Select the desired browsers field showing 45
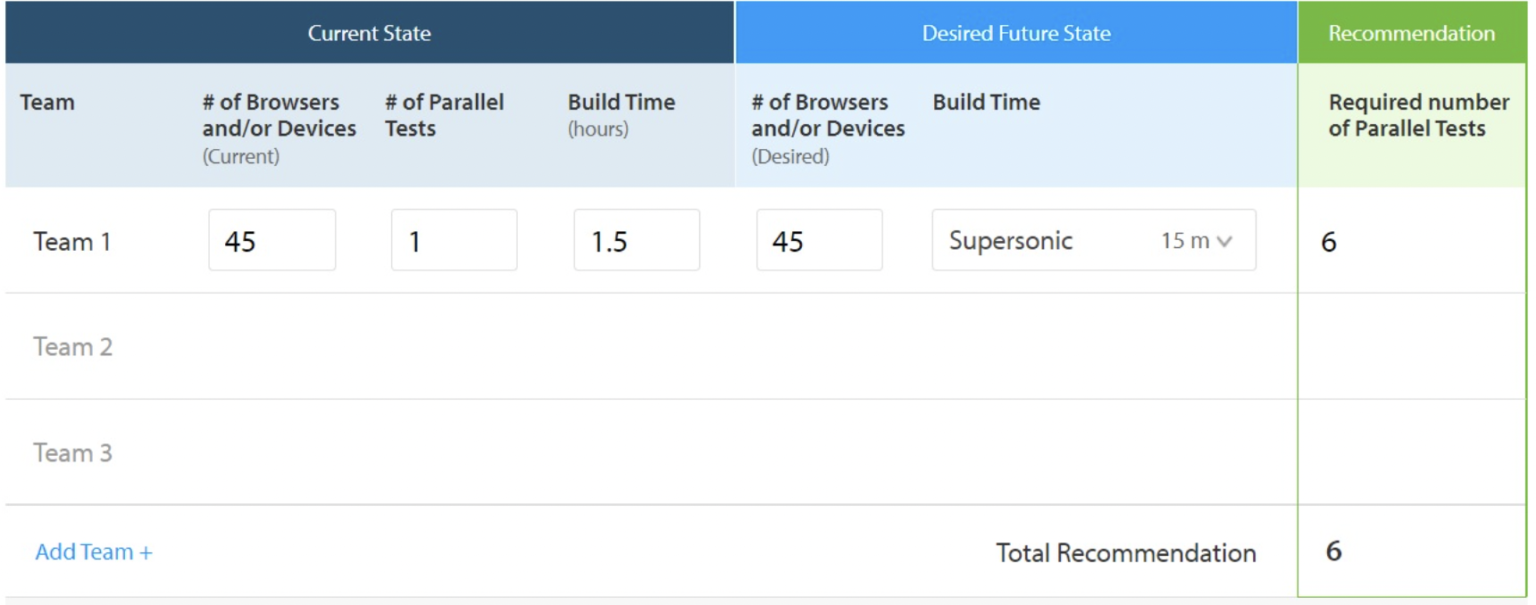This screenshot has height=605, width=1536. pyautogui.click(x=819, y=240)
